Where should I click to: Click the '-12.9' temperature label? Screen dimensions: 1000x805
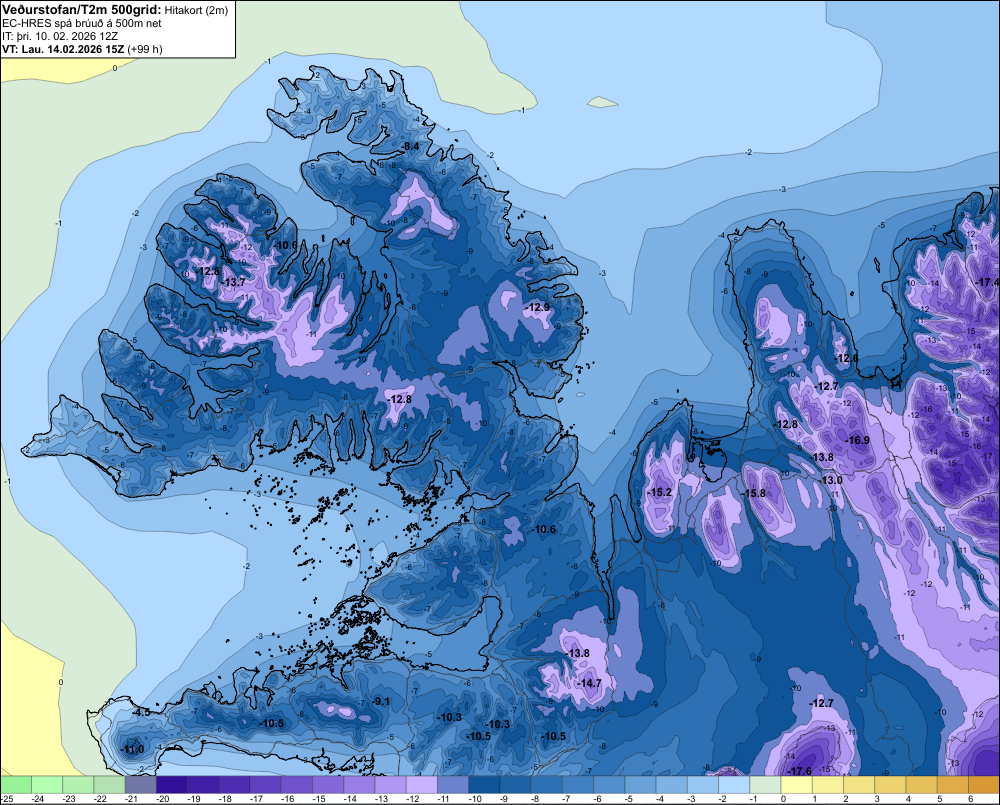click(538, 307)
